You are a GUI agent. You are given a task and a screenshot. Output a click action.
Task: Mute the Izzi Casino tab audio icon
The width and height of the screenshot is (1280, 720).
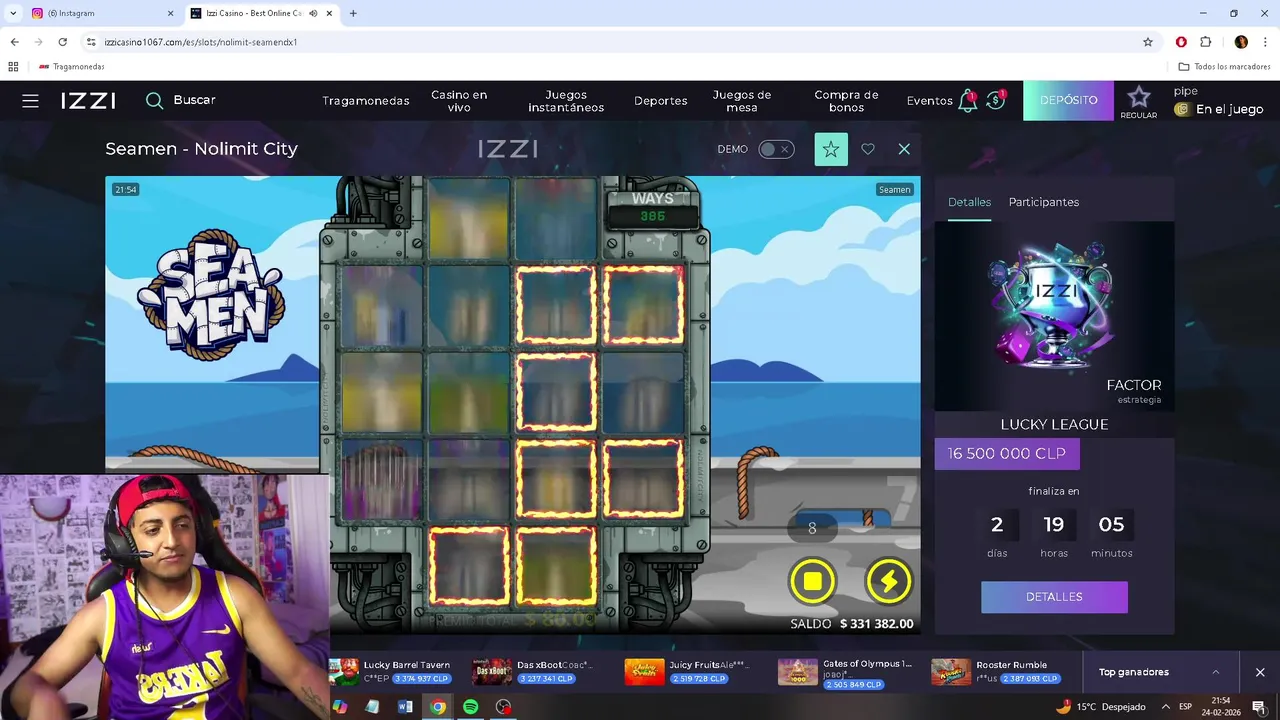click(x=314, y=13)
